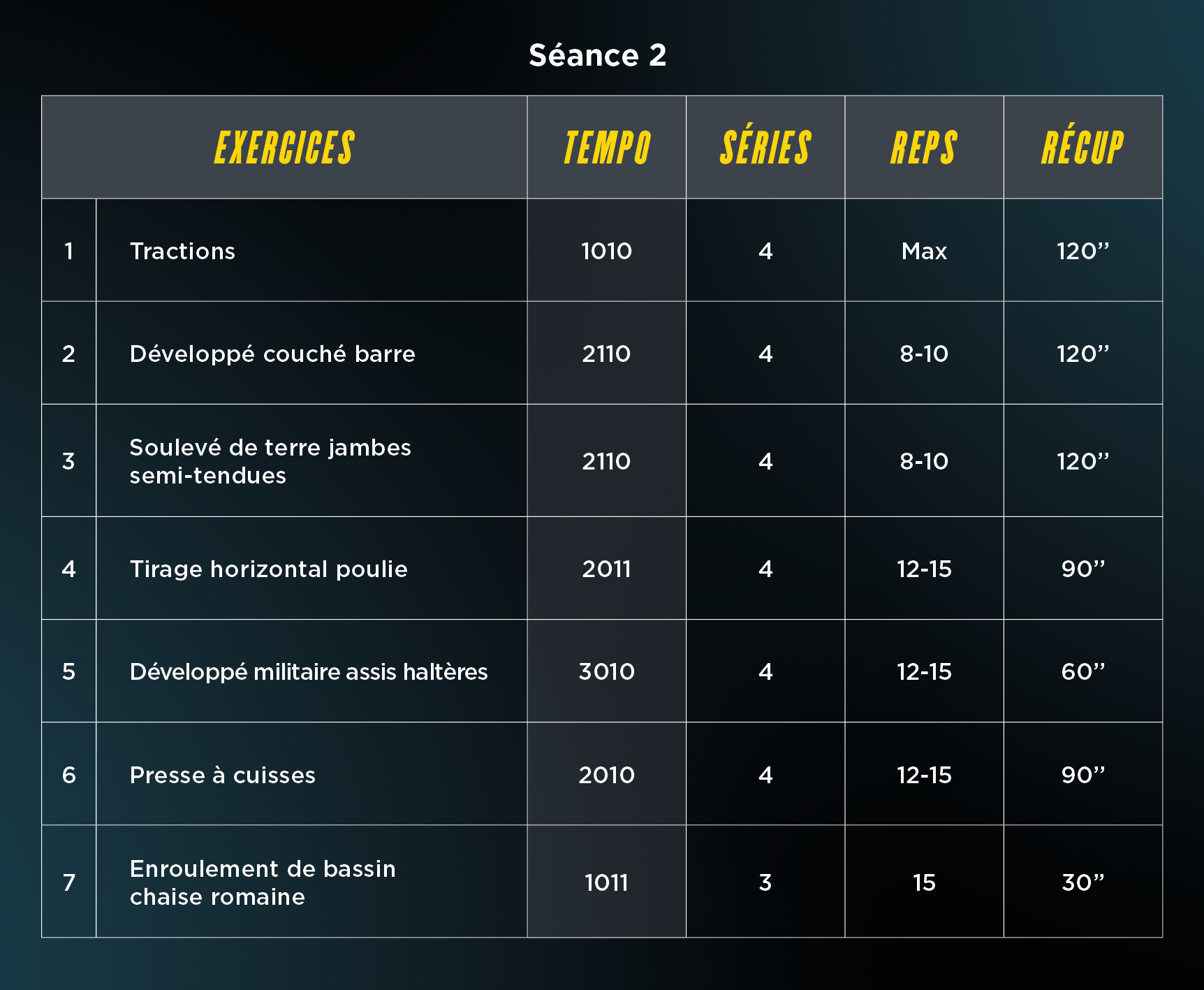Select series value 3 in last row
The width and height of the screenshot is (1204, 990).
pyautogui.click(x=765, y=882)
